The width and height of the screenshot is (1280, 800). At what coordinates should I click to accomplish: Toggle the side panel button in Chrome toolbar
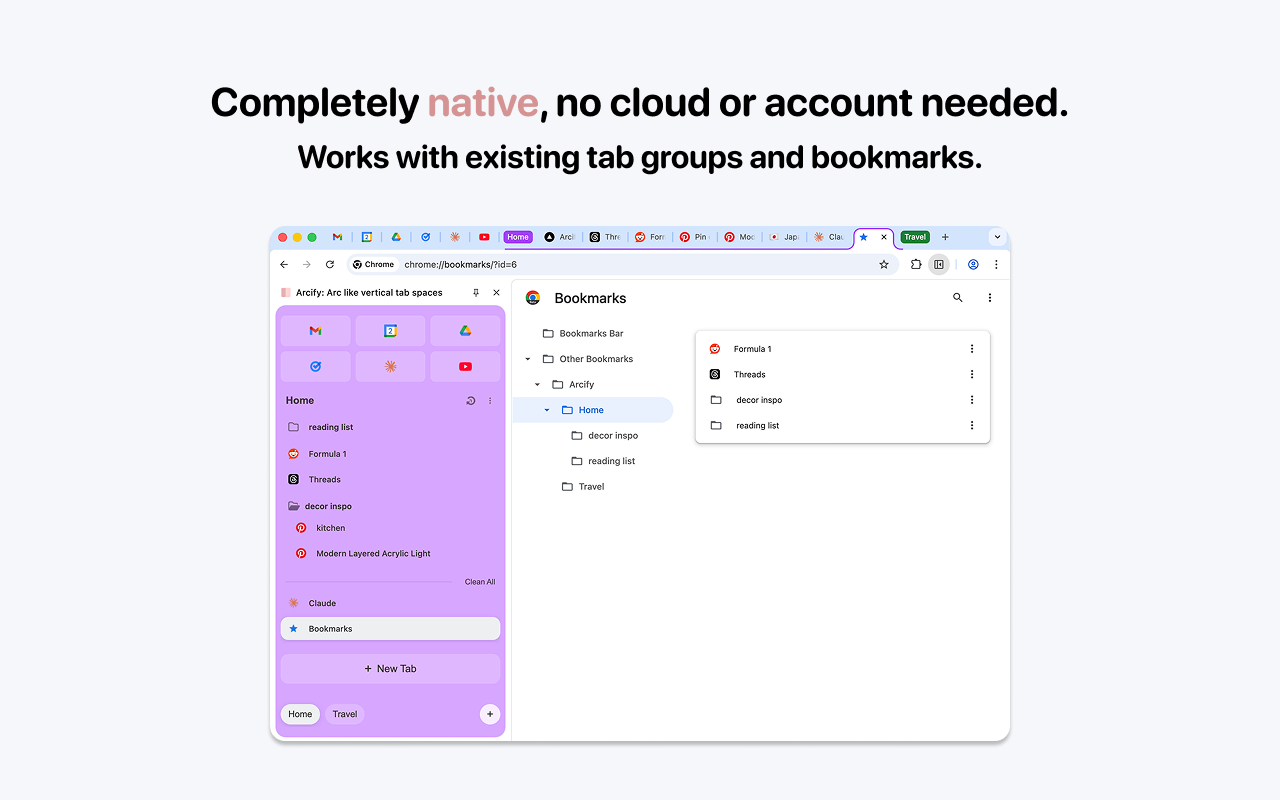938,264
